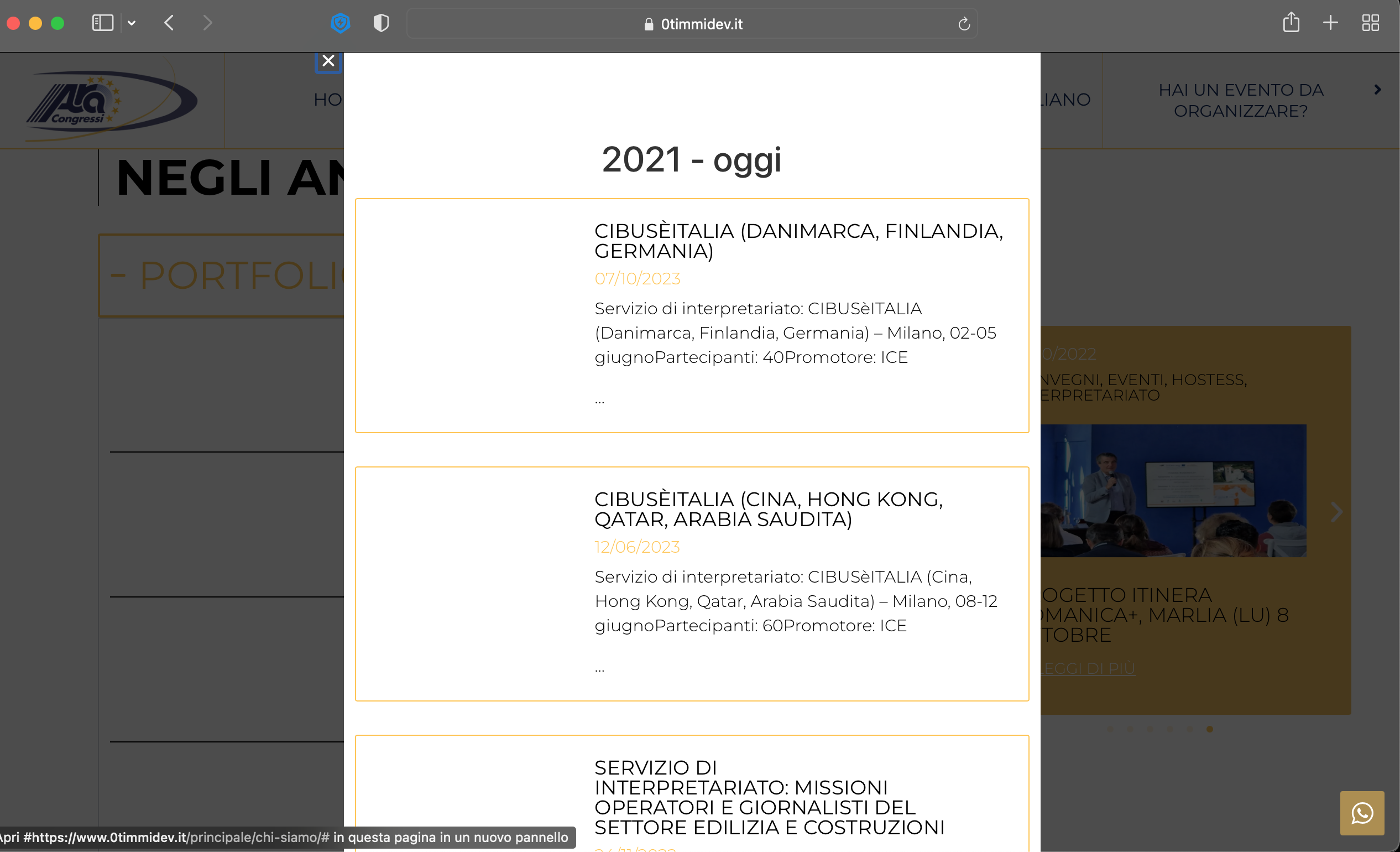
Task: Go back with the back arrow
Action: point(169,23)
